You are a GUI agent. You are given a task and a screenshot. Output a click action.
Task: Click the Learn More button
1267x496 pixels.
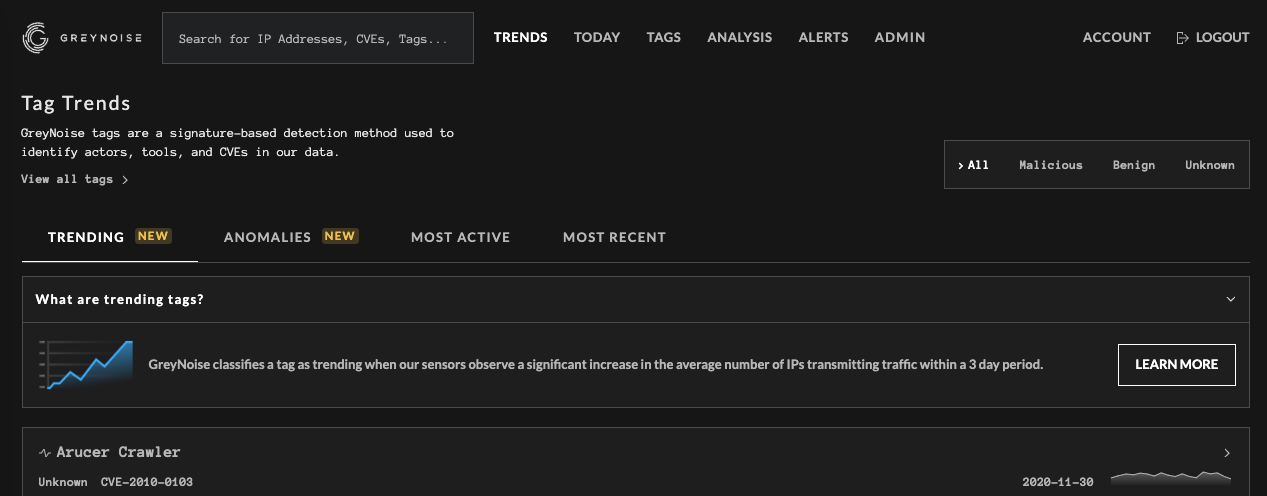point(1177,365)
